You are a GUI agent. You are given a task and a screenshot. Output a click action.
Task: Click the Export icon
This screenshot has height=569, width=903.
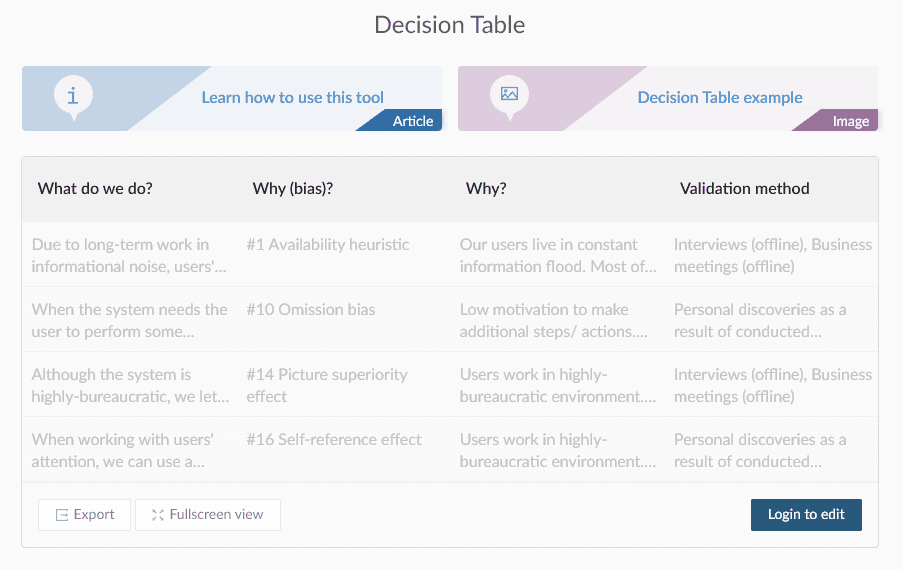click(x=62, y=515)
